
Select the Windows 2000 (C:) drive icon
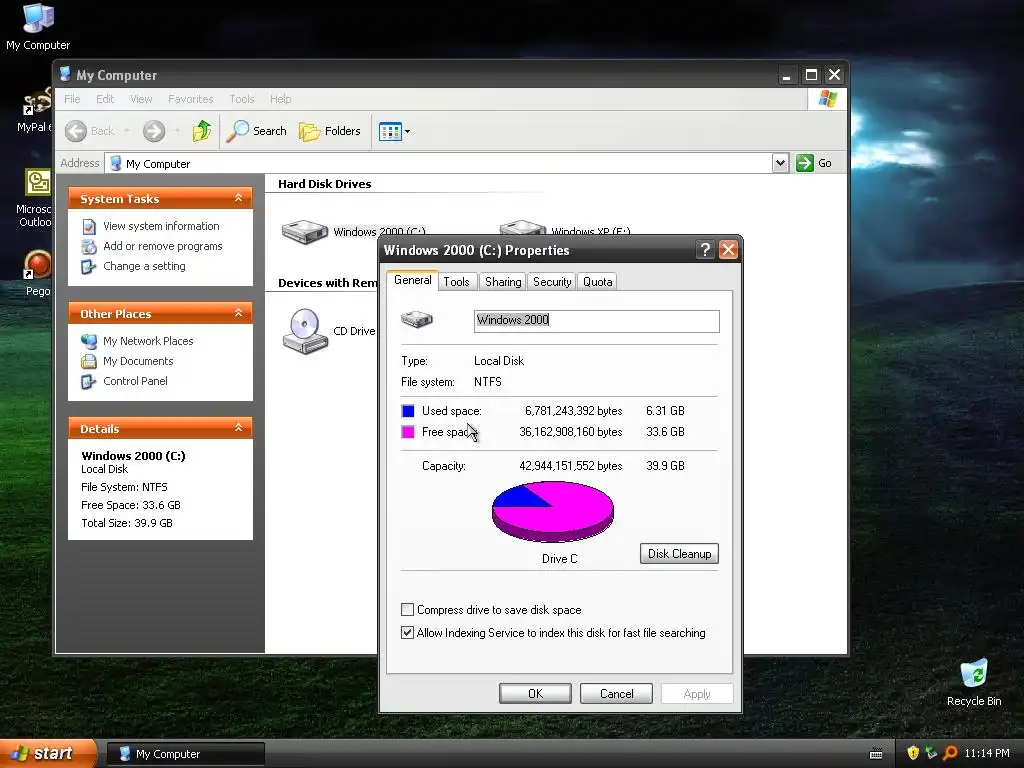(x=304, y=231)
